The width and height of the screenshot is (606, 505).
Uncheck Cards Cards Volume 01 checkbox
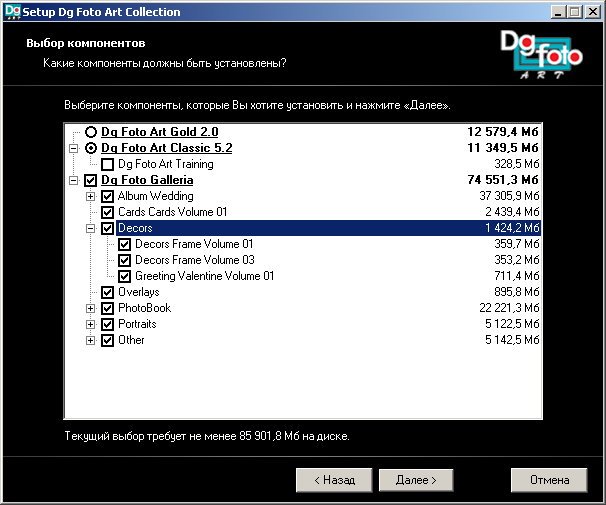(107, 212)
